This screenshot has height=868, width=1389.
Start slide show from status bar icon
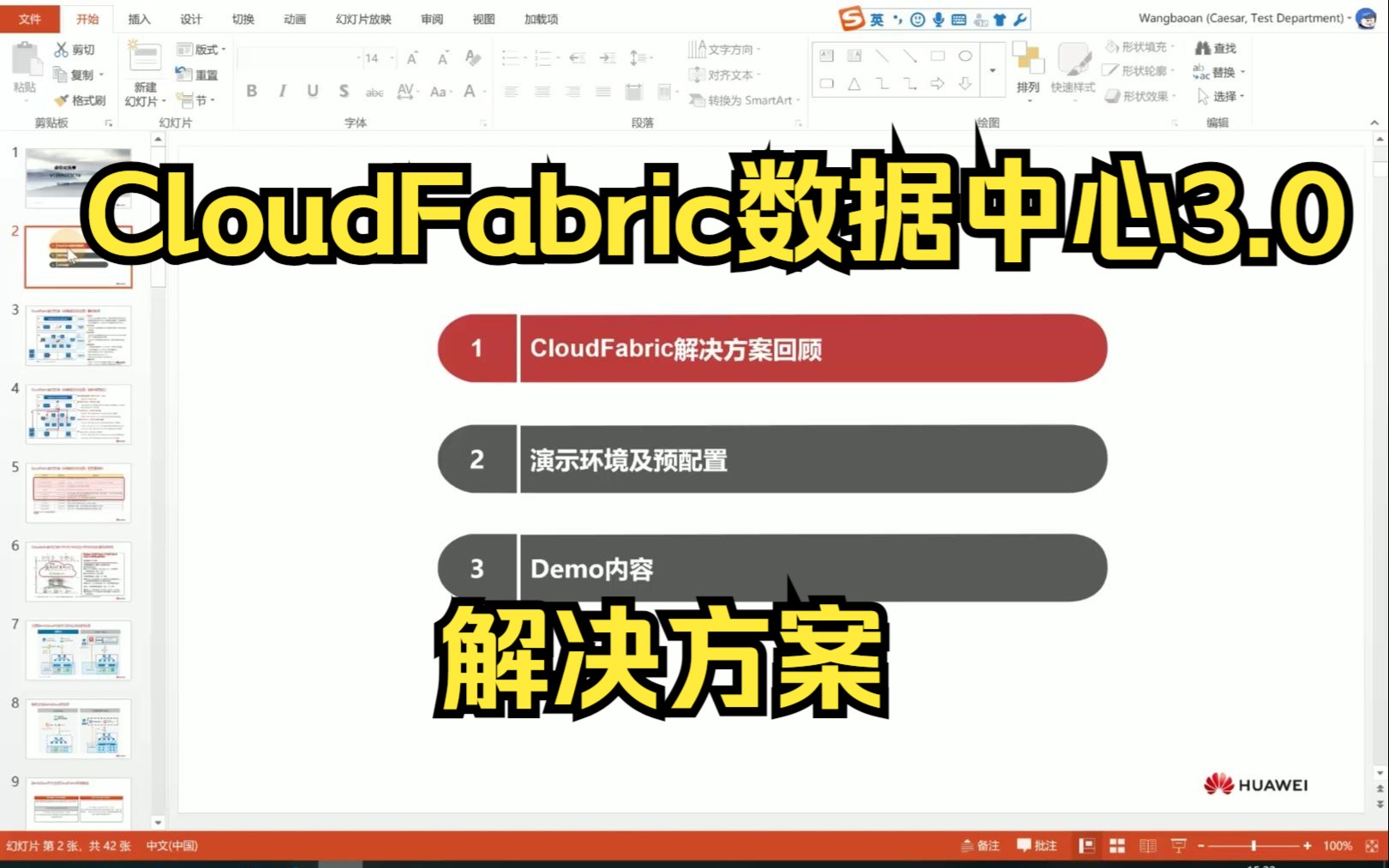[x=1179, y=846]
